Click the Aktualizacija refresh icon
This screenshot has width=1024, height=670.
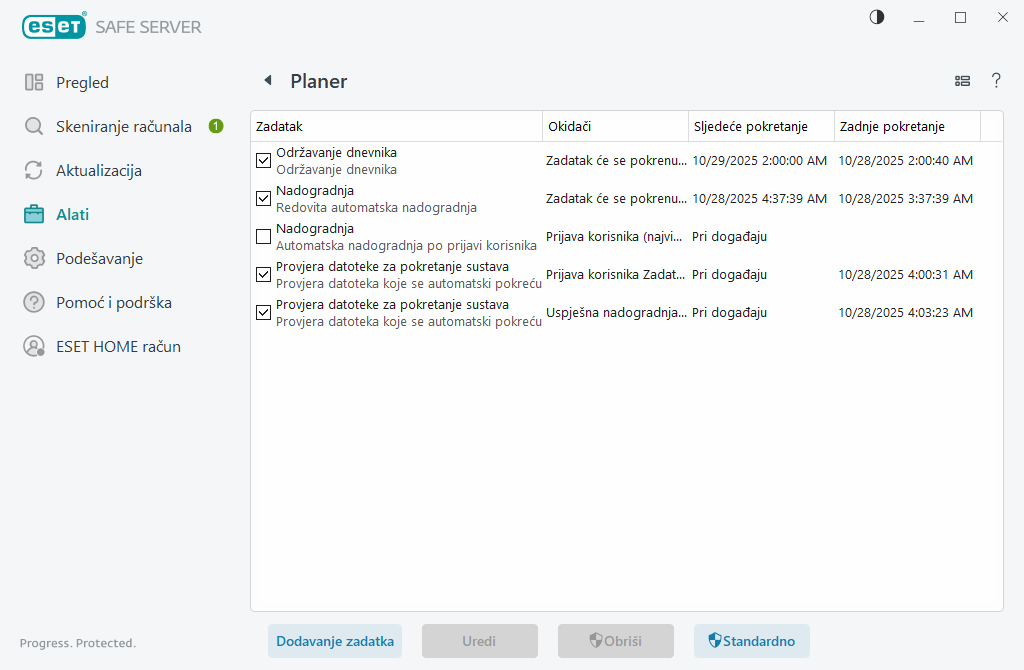pyautogui.click(x=34, y=171)
